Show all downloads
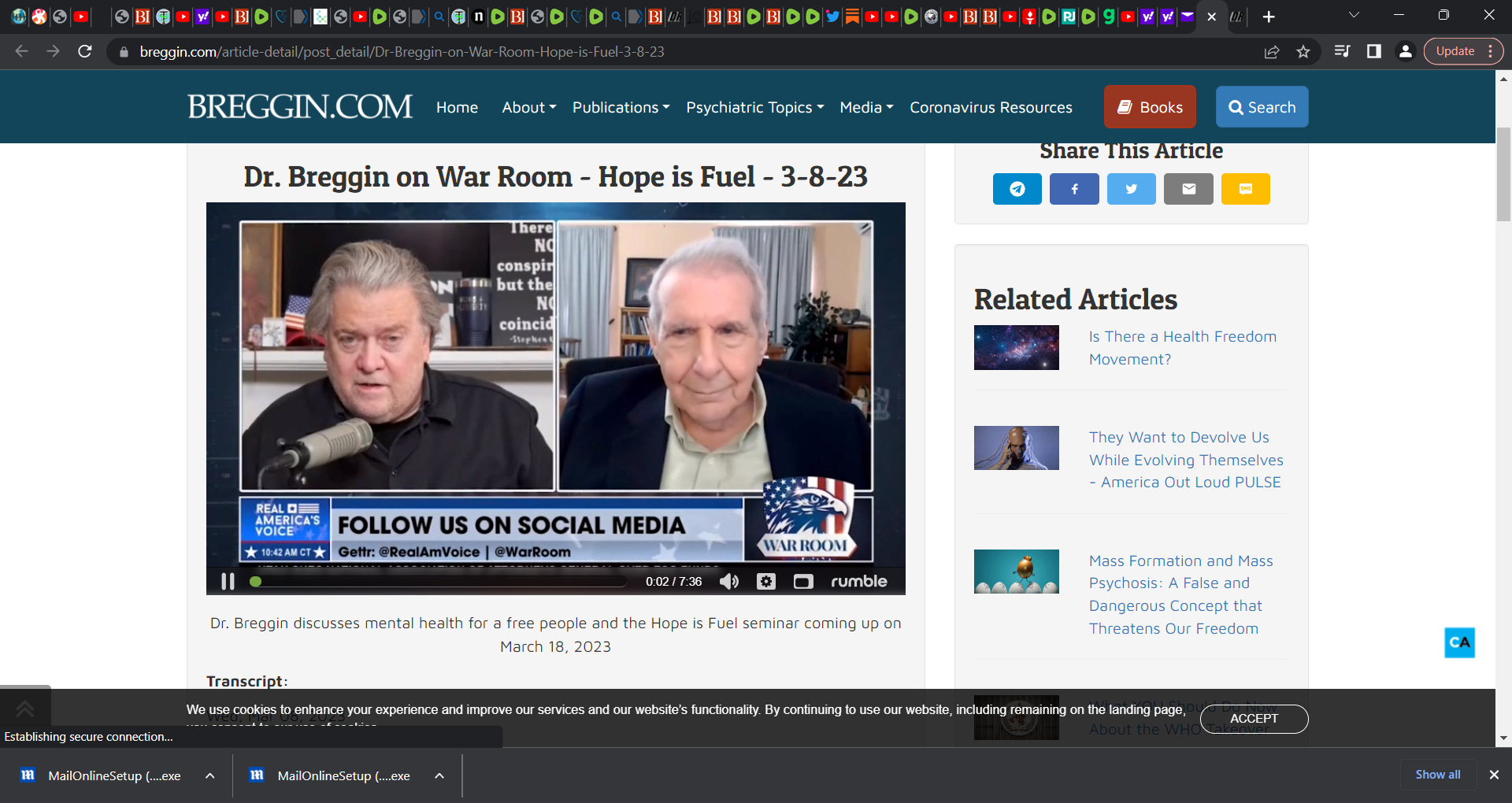This screenshot has width=1512, height=803. tap(1438, 775)
